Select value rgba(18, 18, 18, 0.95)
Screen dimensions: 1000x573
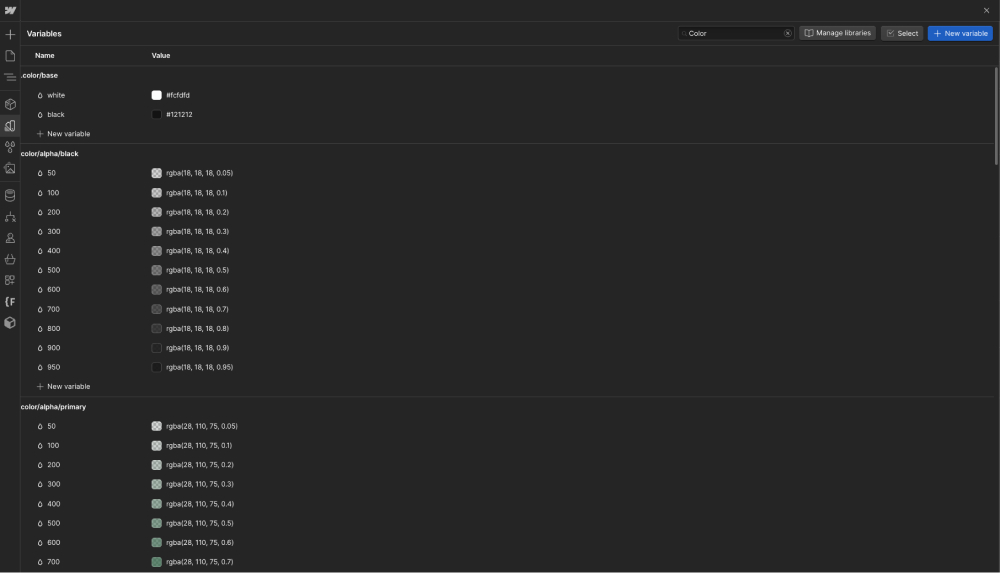click(200, 368)
